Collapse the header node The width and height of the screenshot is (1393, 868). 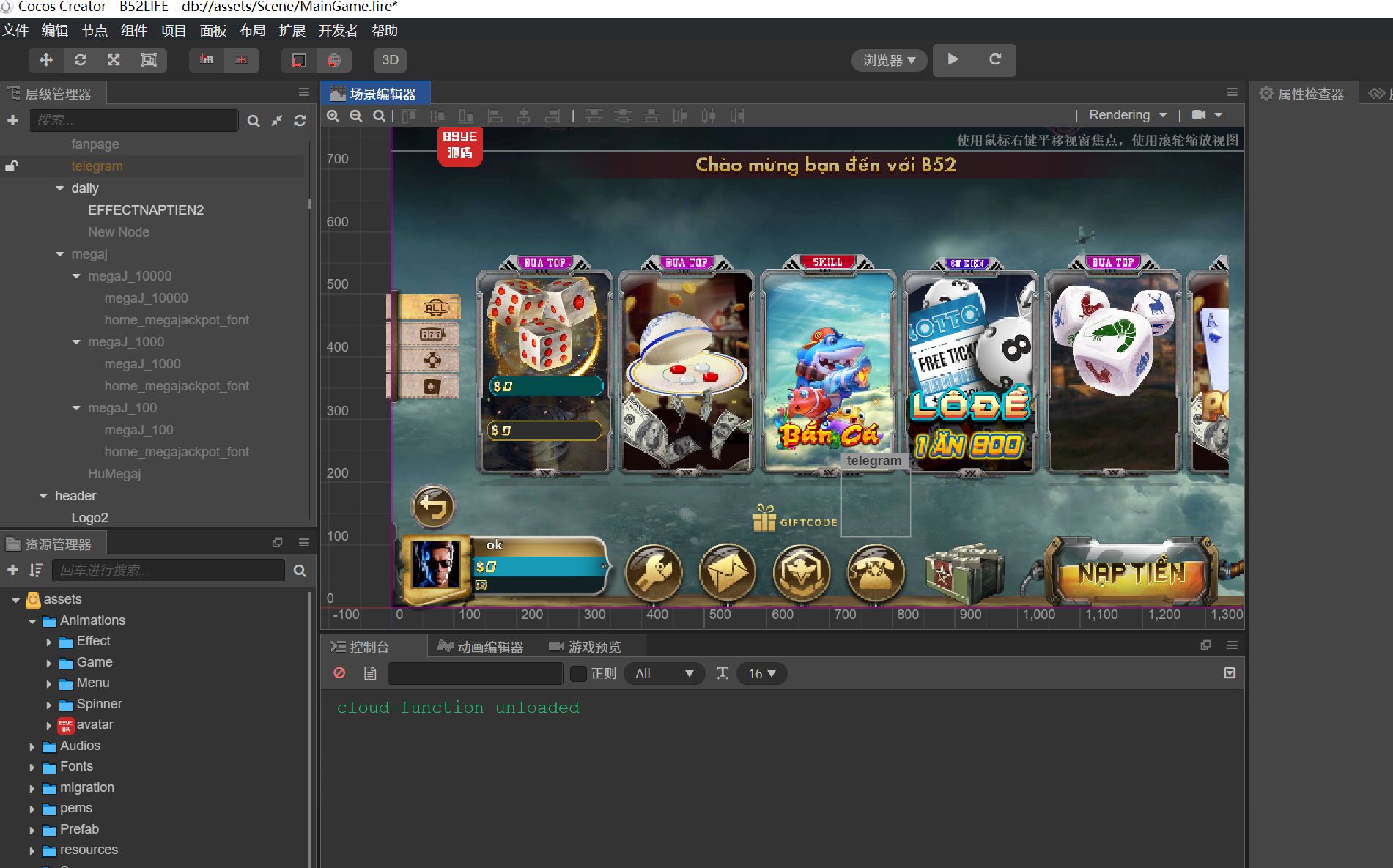[x=43, y=496]
